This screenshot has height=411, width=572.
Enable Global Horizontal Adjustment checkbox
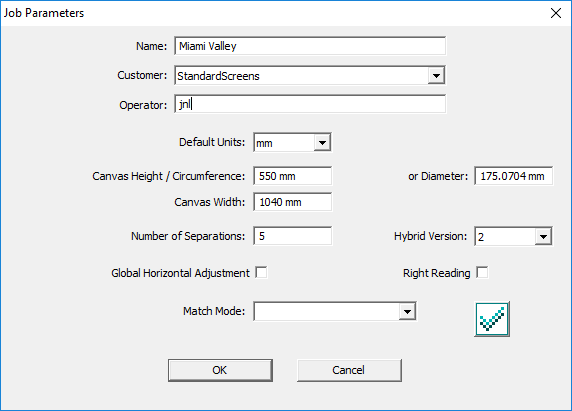click(261, 272)
